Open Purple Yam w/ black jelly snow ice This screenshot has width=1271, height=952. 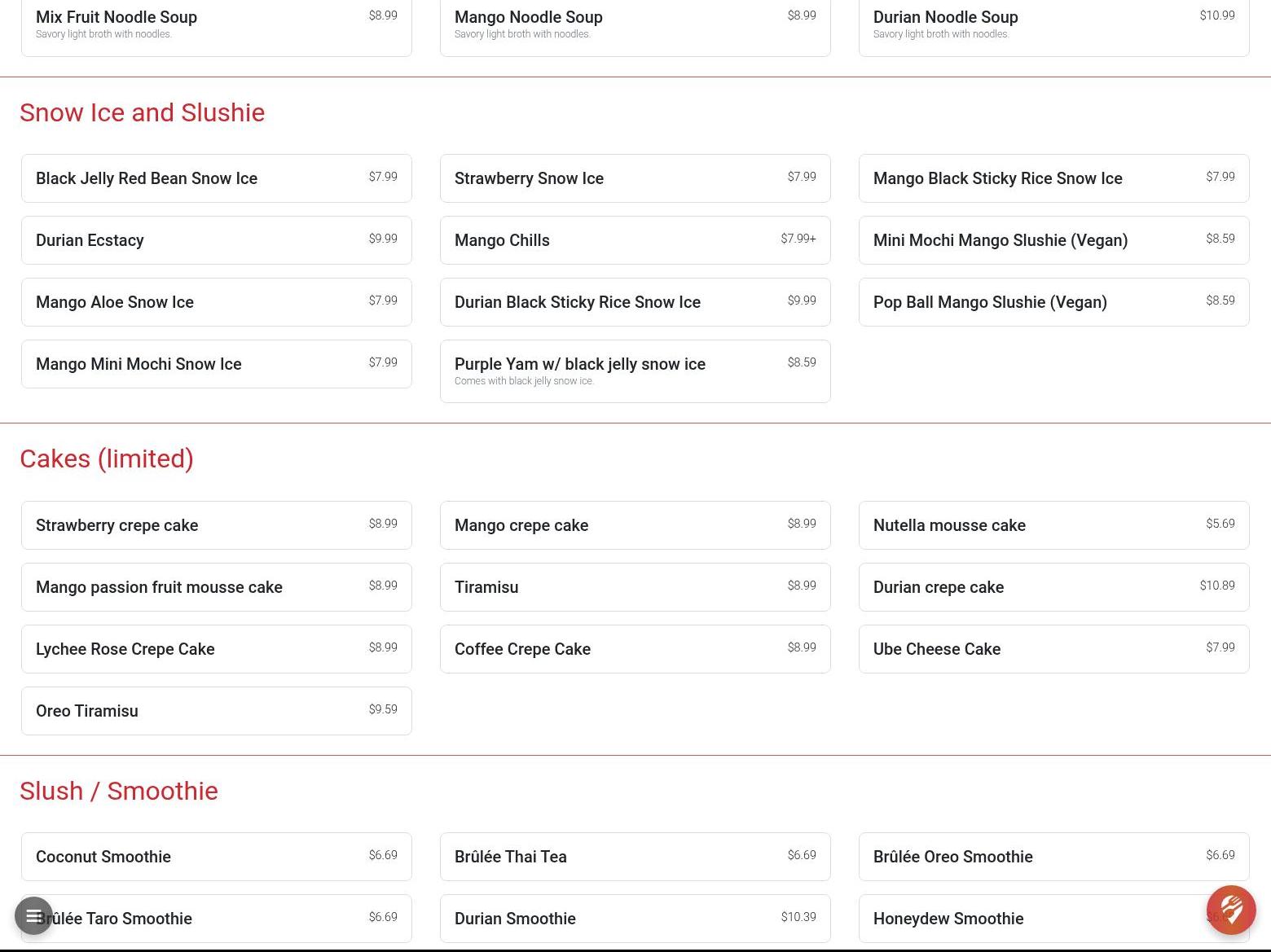[x=635, y=371]
